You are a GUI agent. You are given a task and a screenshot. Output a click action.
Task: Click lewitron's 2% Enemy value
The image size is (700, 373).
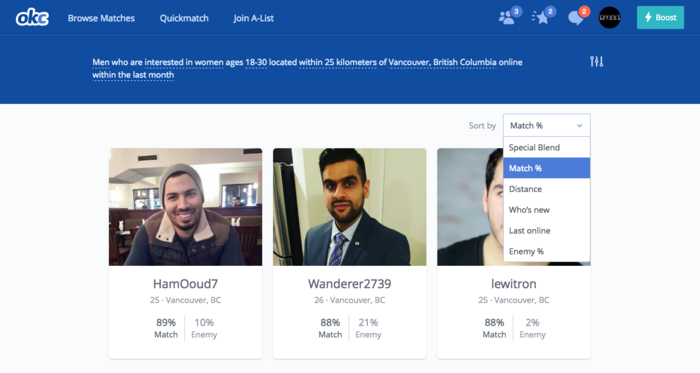[x=532, y=323]
